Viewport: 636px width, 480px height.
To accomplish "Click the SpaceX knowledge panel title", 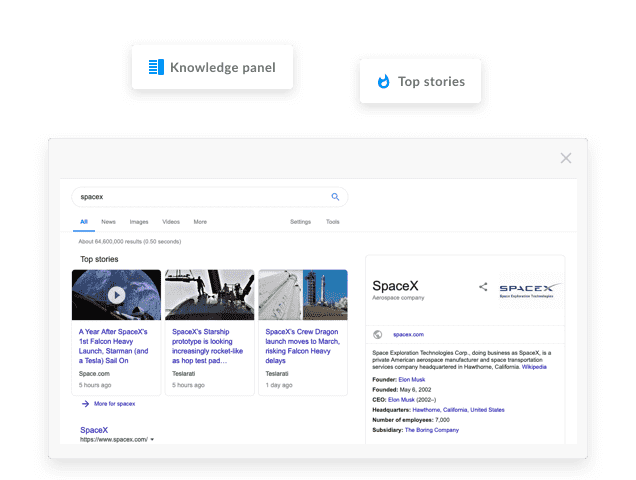I will [395, 286].
